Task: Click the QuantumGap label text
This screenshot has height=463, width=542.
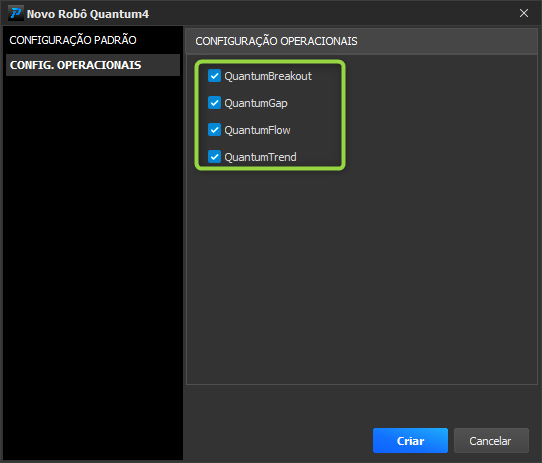Action: (256, 103)
